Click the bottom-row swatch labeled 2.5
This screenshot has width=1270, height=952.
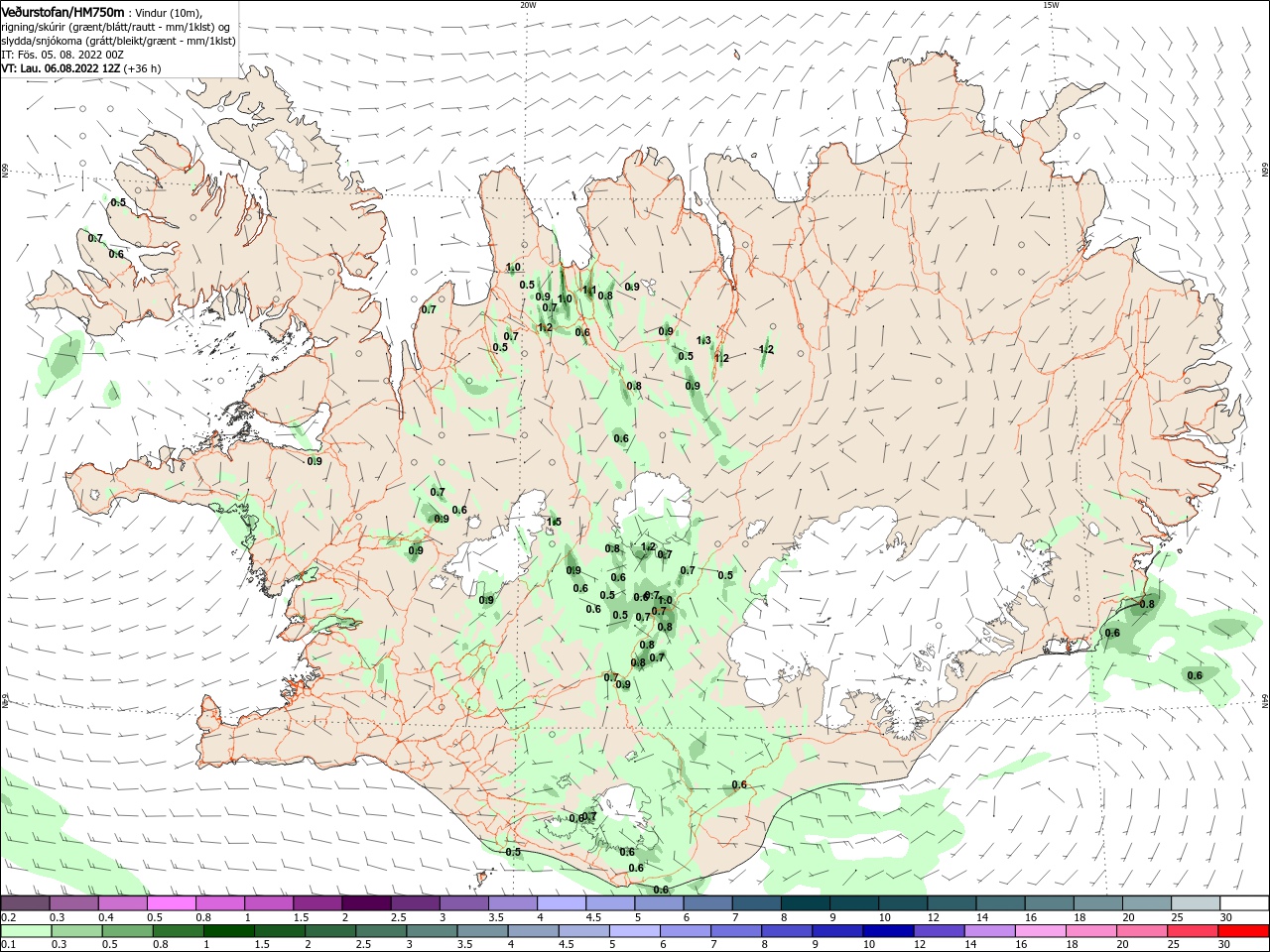(x=380, y=931)
